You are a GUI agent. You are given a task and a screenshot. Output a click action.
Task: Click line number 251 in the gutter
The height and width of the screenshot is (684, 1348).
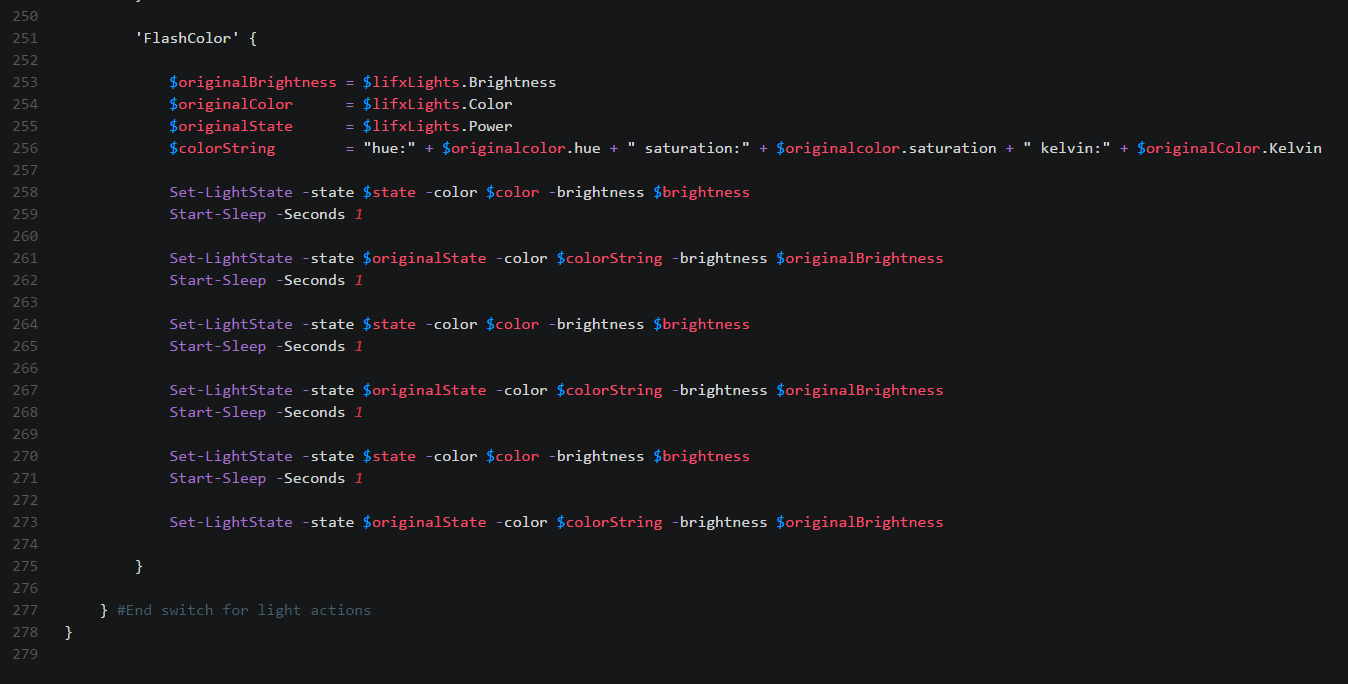(x=25, y=38)
